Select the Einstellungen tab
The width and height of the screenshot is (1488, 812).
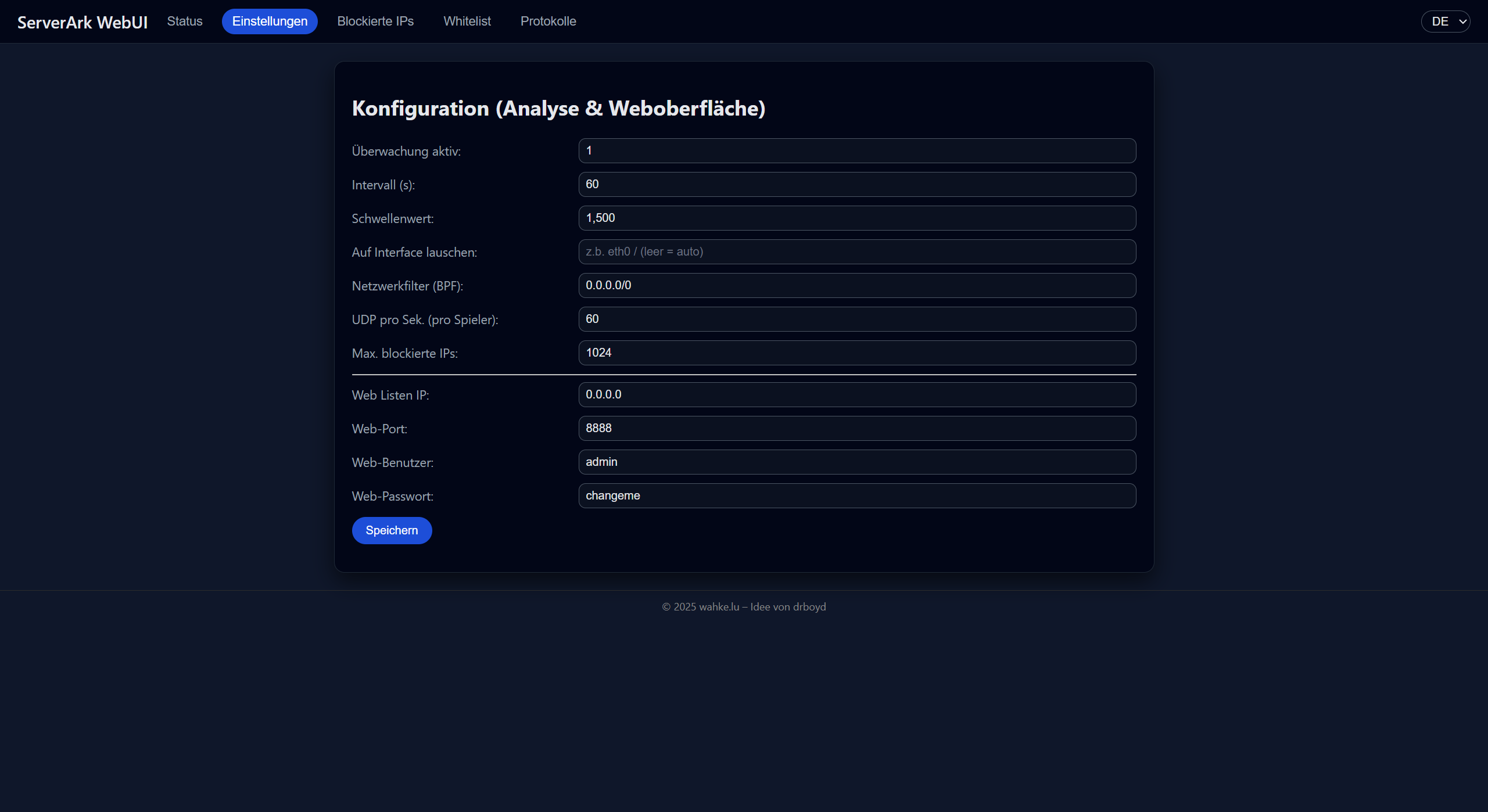[x=270, y=21]
